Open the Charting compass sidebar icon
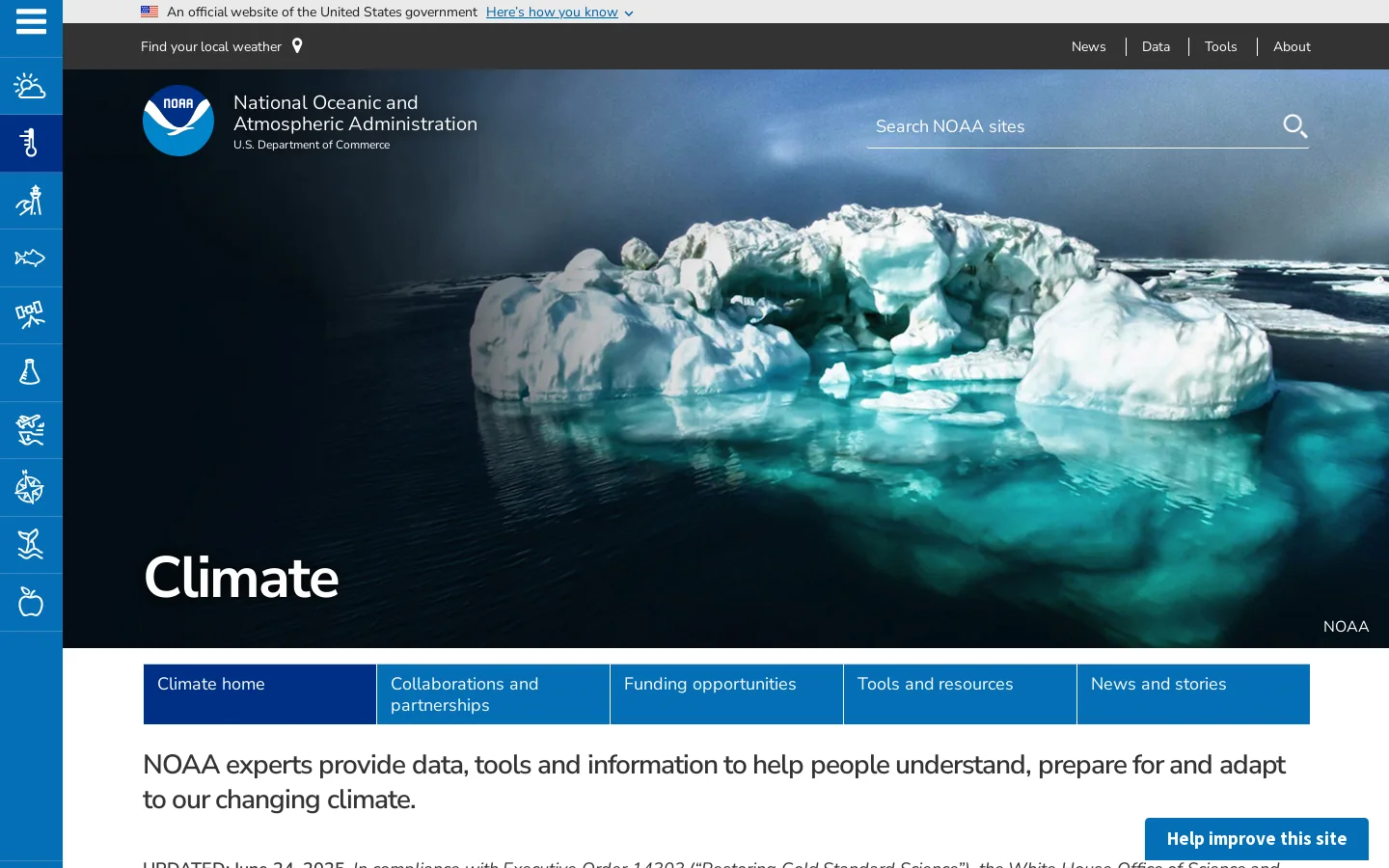The image size is (1389, 868). tap(31, 488)
